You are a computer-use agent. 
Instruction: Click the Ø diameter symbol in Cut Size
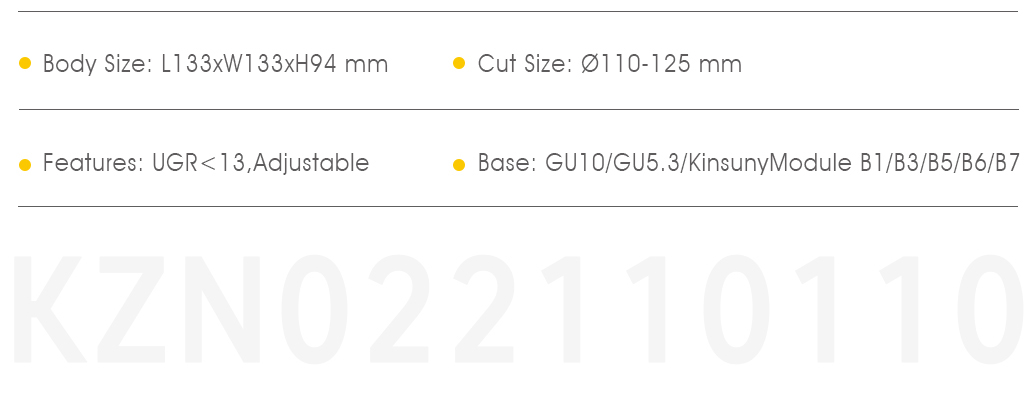[x=590, y=64]
